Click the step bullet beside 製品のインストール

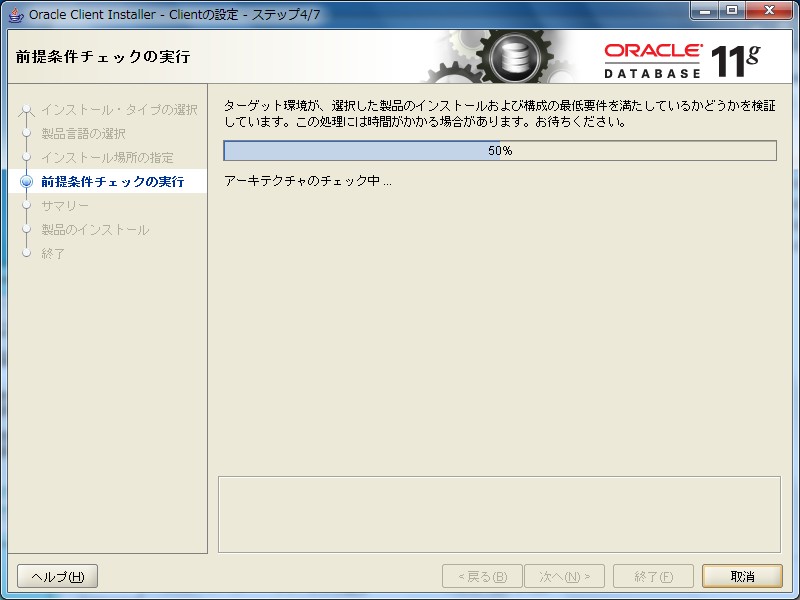point(27,230)
